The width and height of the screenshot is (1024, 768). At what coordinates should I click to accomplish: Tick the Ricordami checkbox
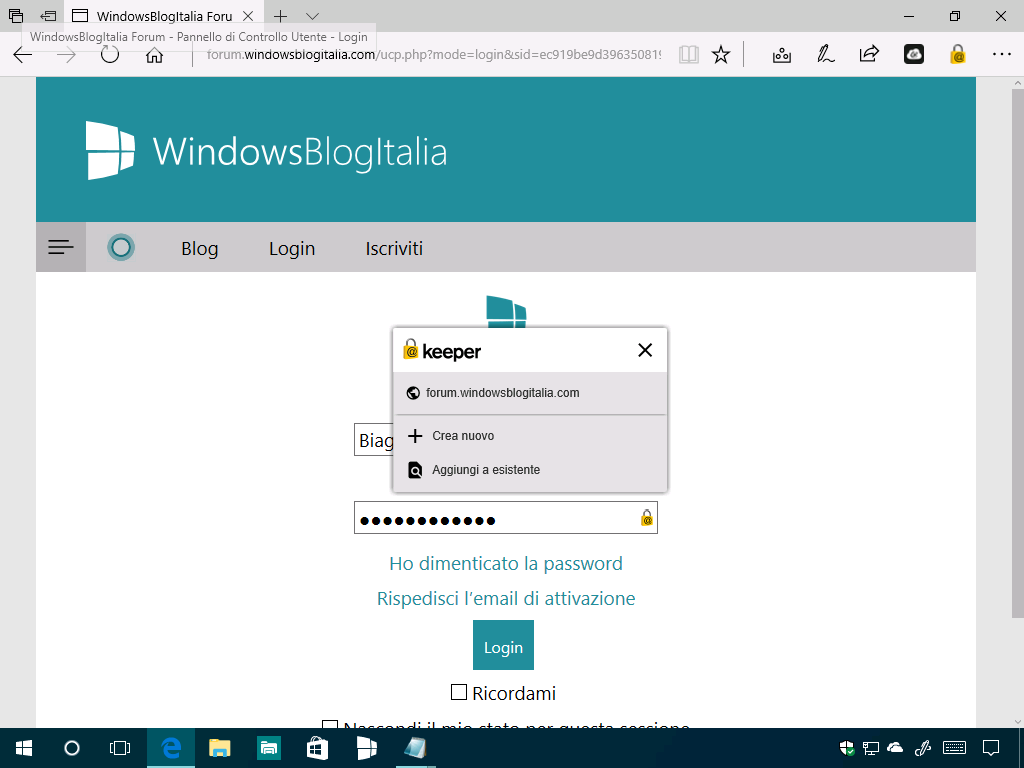point(459,692)
